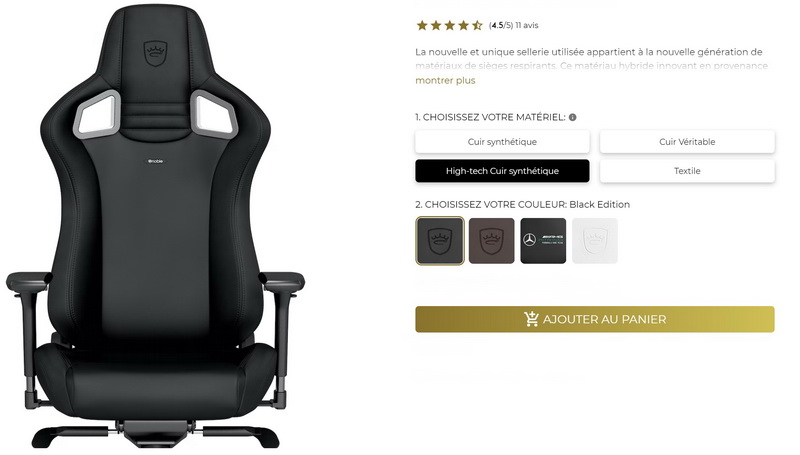The width and height of the screenshot is (800, 455).
Task: Click the first gold rating star
Action: [422, 26]
